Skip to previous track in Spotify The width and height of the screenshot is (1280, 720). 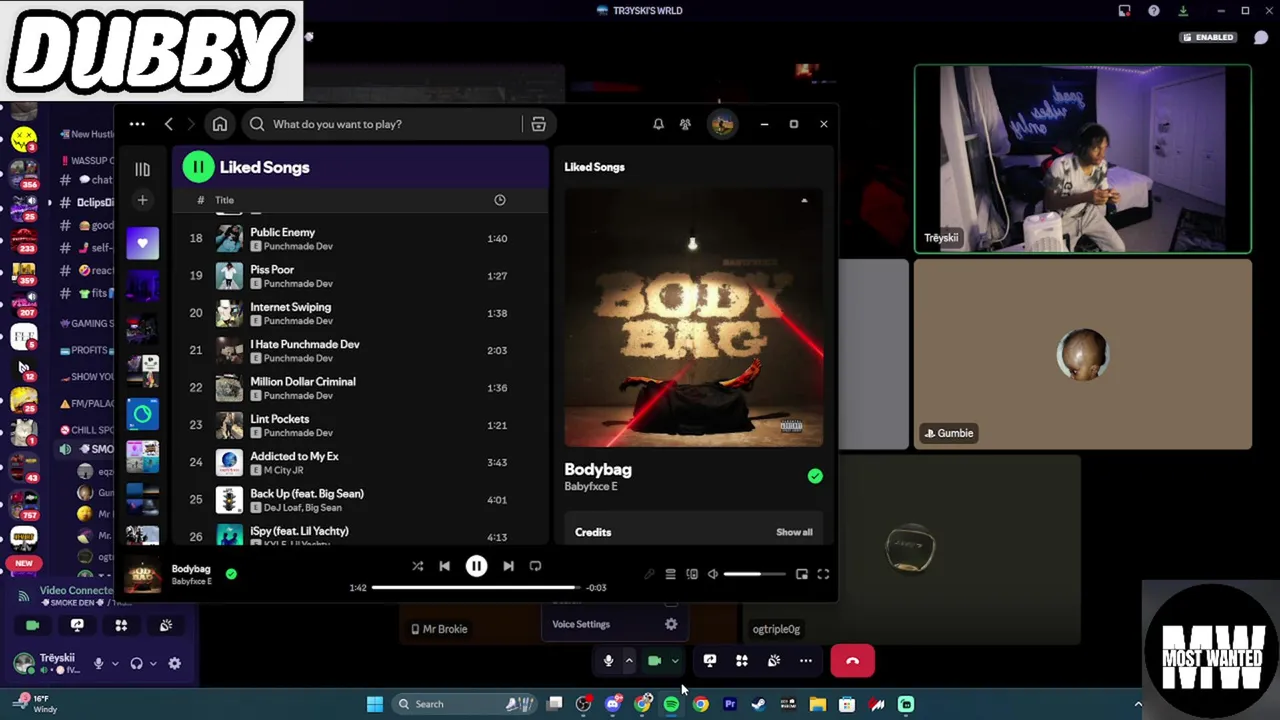(x=445, y=566)
